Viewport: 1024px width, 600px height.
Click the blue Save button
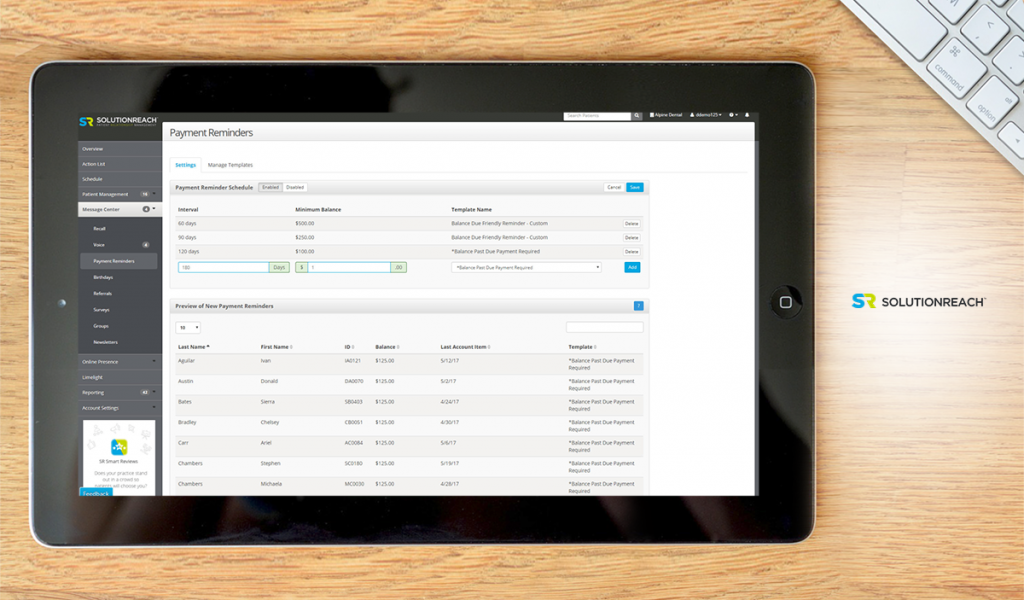(634, 187)
